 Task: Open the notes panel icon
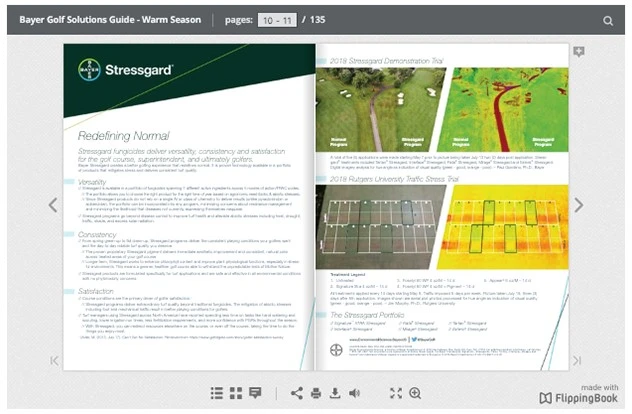point(255,393)
